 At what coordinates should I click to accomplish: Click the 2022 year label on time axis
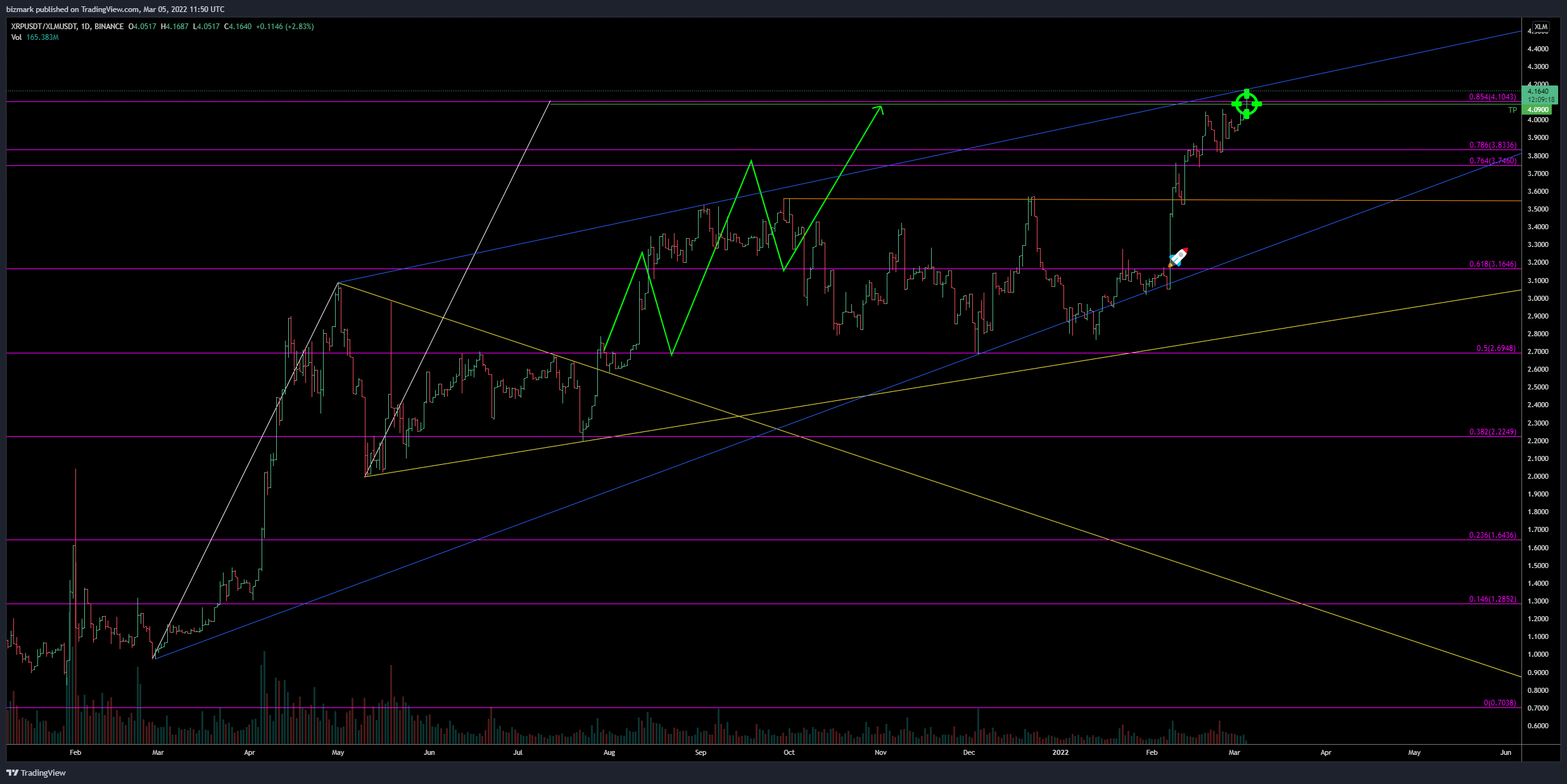[1060, 752]
